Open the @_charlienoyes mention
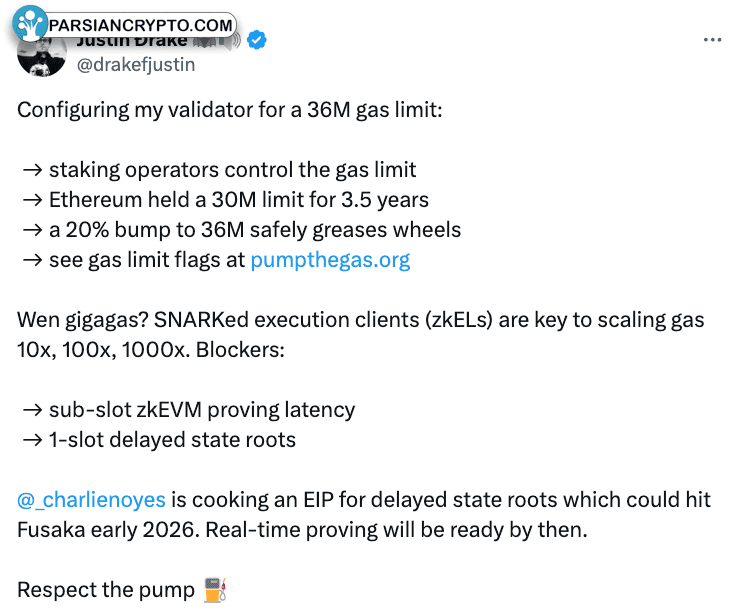This screenshot has width=743, height=614. click(x=91, y=500)
